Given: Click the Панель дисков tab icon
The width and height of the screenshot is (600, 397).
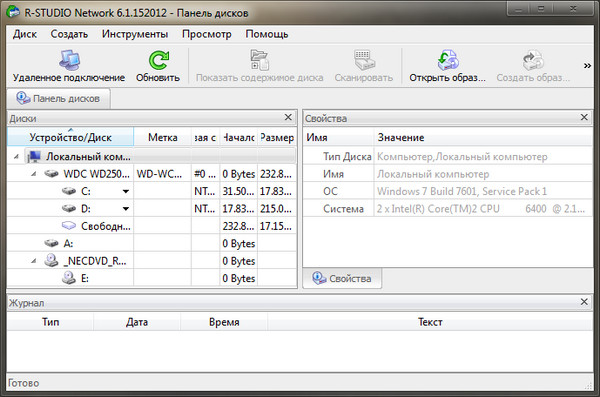Looking at the screenshot, I should (23, 98).
